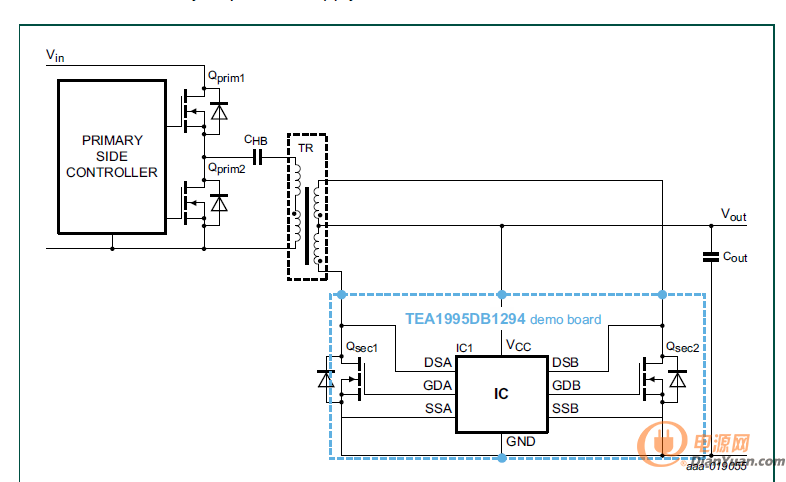Click the Qprim1 label text
Screen dimensions: 786x482
click(x=226, y=77)
